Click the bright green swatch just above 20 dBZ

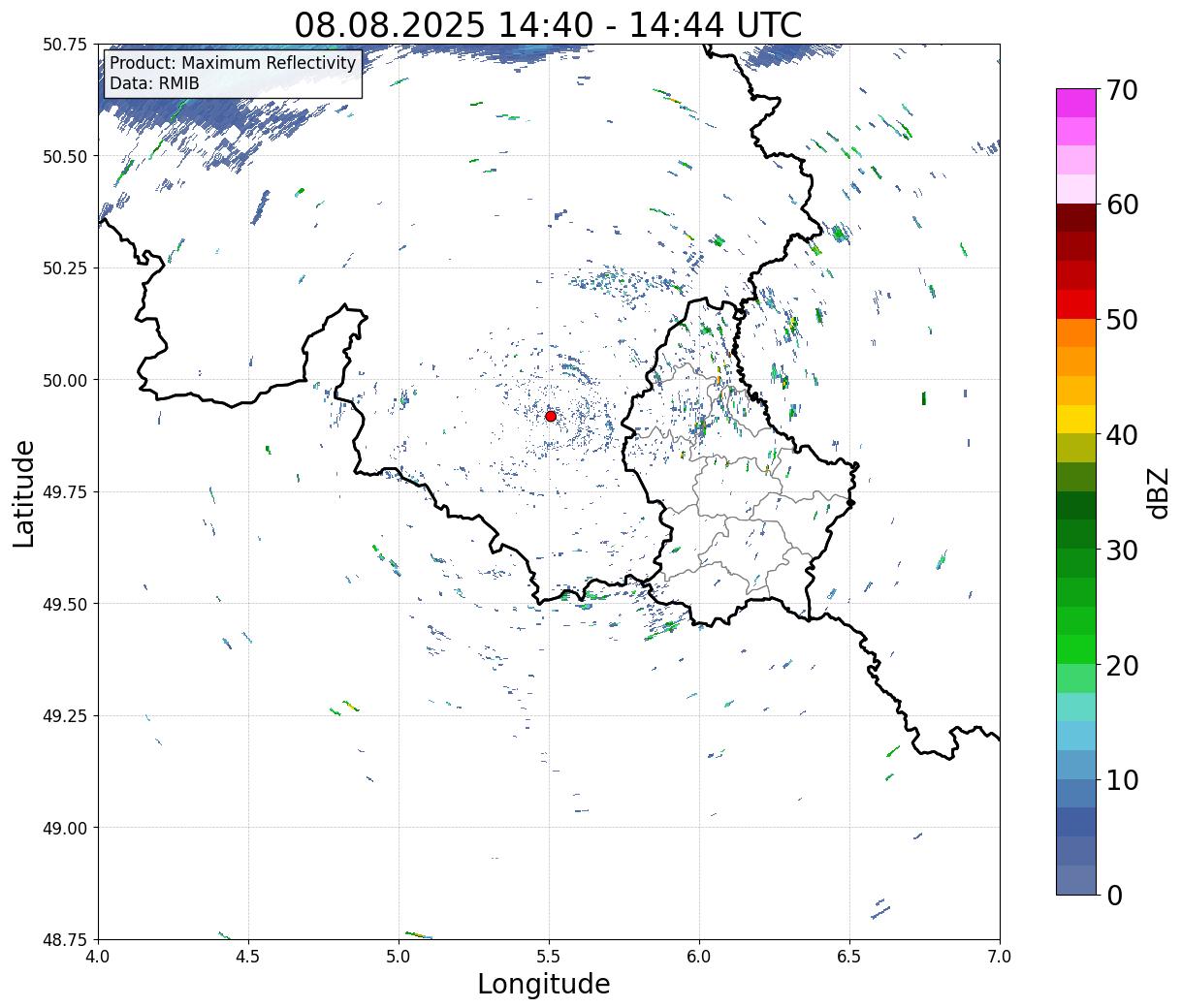[1076, 649]
